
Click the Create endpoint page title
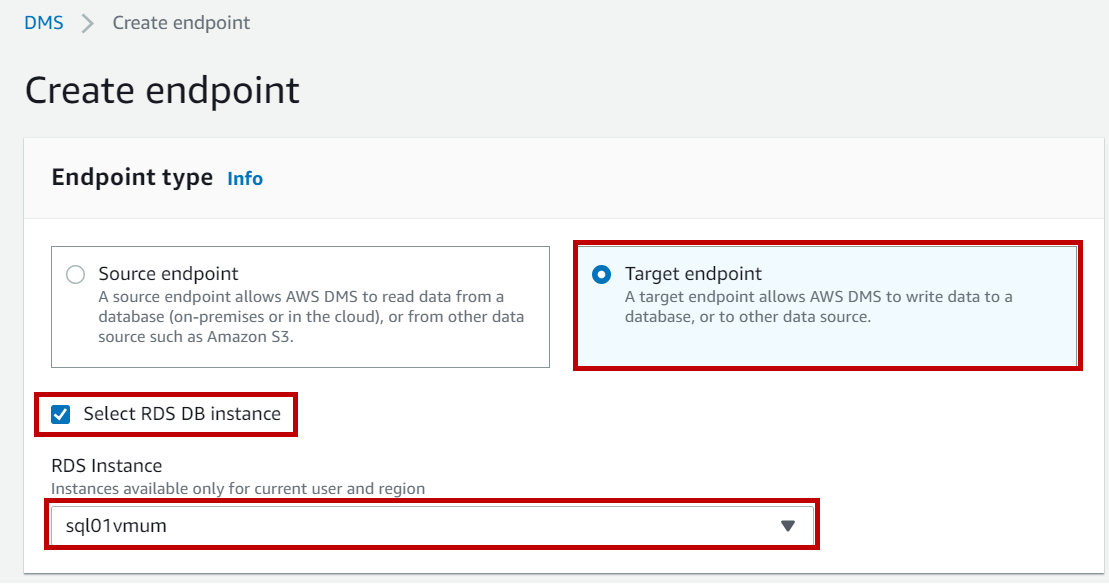(162, 90)
